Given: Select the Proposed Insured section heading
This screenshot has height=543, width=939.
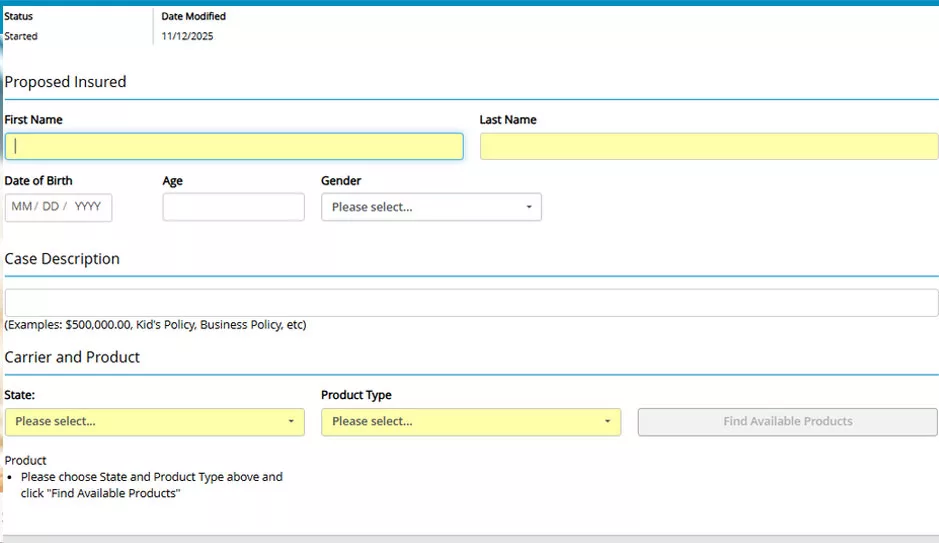Looking at the screenshot, I should (x=65, y=82).
